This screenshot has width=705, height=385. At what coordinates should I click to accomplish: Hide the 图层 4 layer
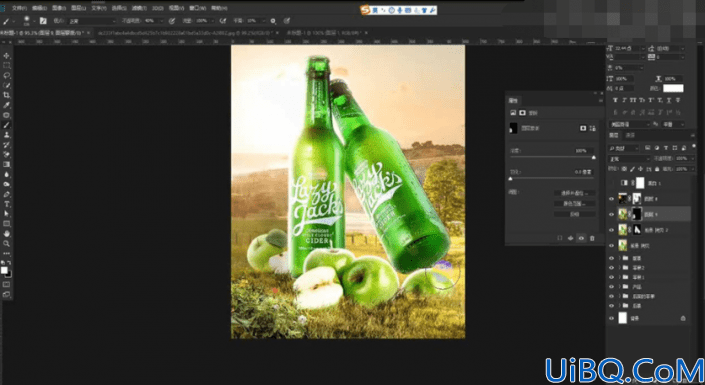pos(611,198)
